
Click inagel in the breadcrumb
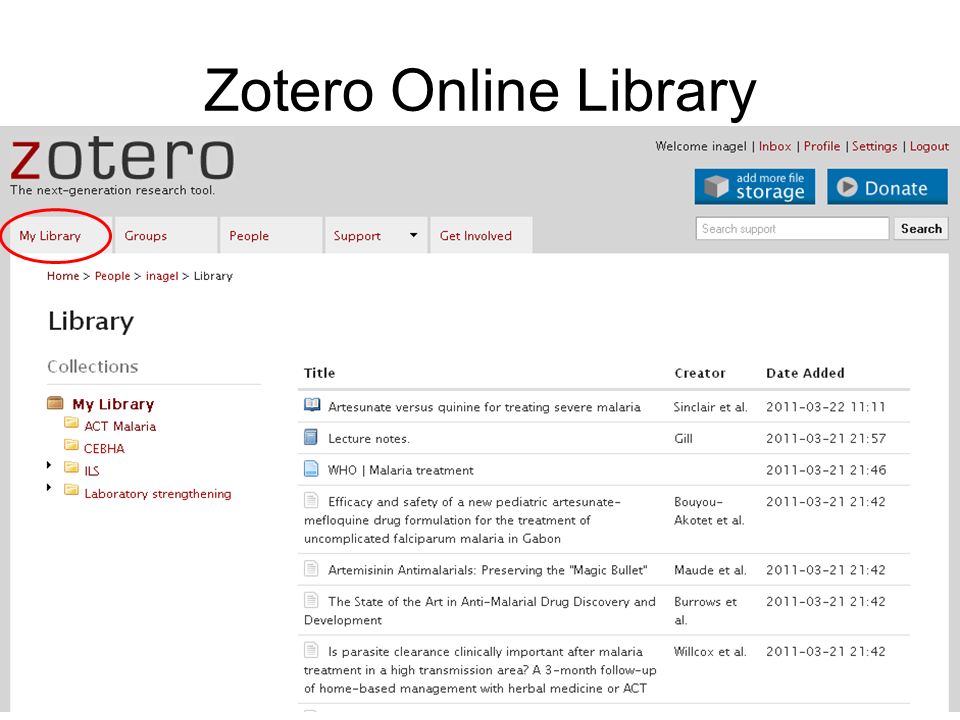pos(162,276)
